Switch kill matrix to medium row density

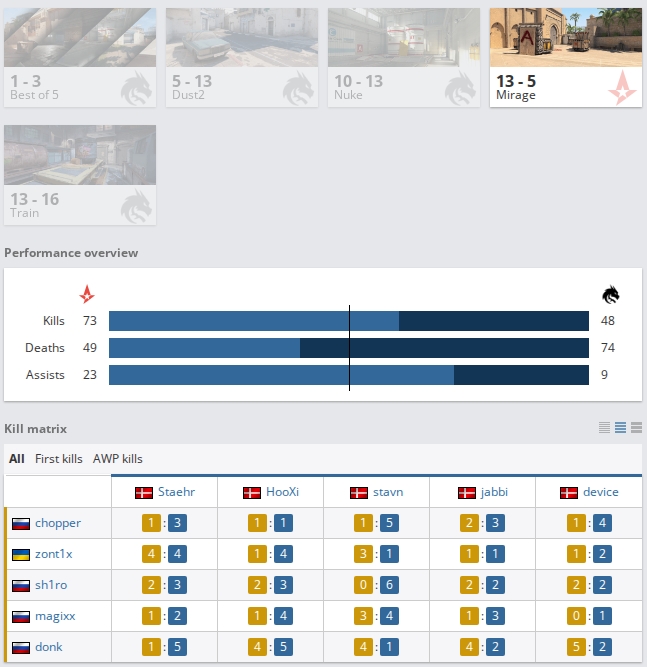point(621,428)
